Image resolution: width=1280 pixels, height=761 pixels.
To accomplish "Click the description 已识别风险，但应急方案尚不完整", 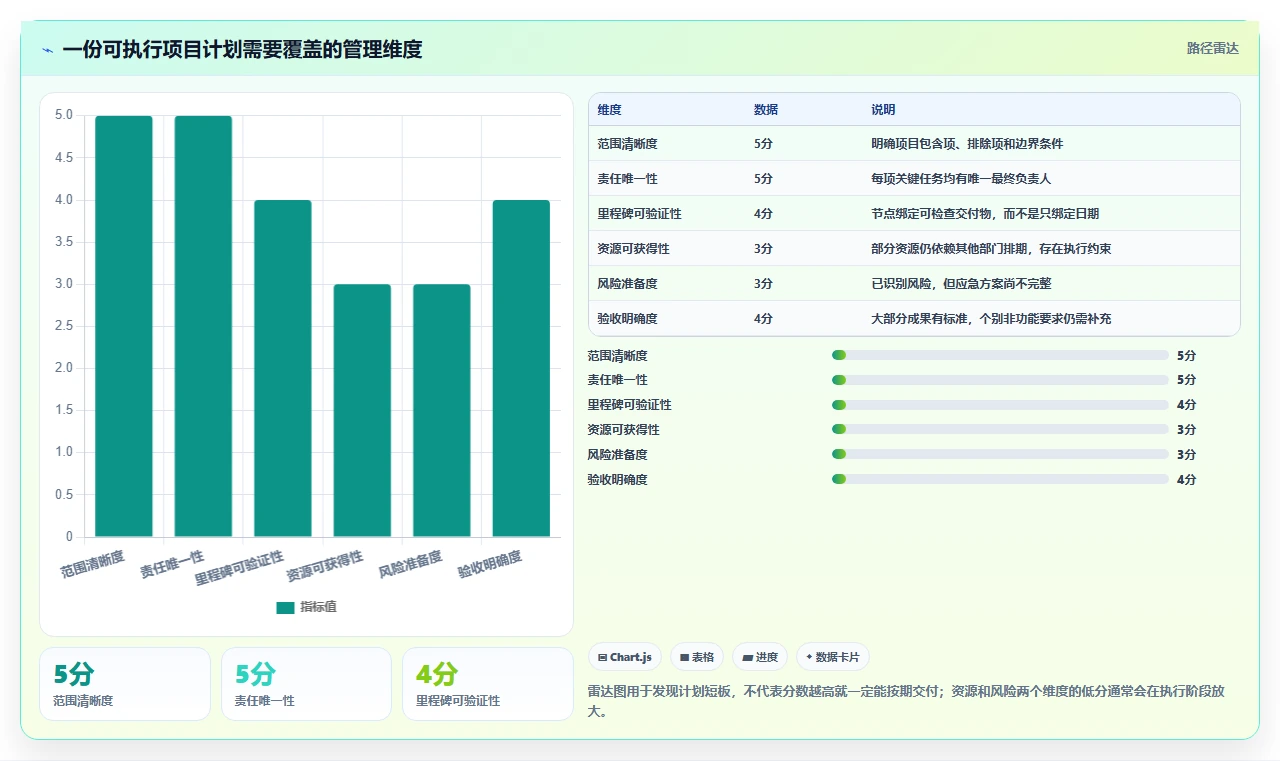I will (x=961, y=284).
